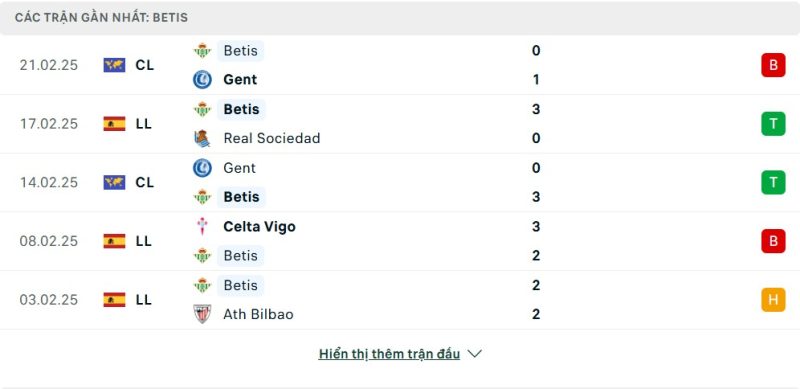This screenshot has height=389, width=800.
Task: Click the Spain flag icon on 08.02.25
Action: pos(114,241)
